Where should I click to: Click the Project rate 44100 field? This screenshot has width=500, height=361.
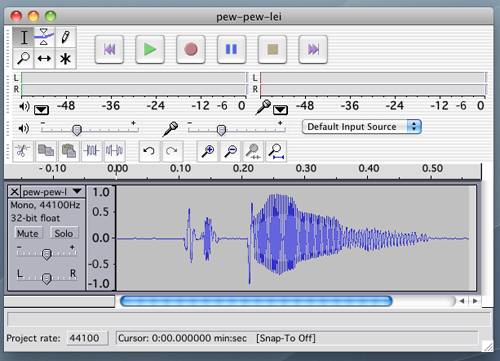coord(87,338)
